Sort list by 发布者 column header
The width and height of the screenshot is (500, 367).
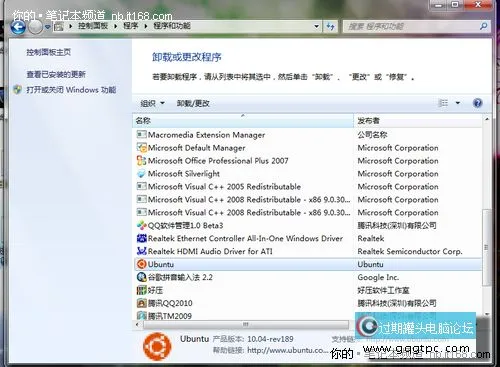pos(418,121)
